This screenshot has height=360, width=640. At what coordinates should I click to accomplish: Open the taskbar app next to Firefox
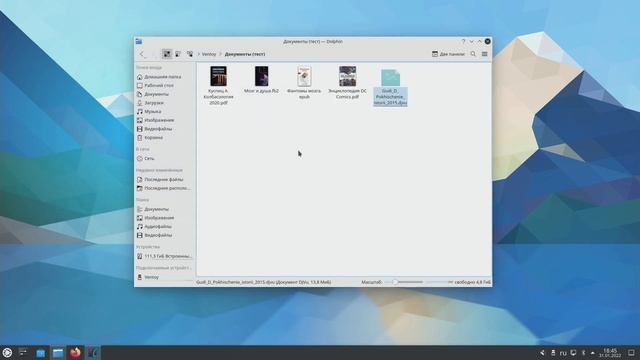(x=93, y=353)
